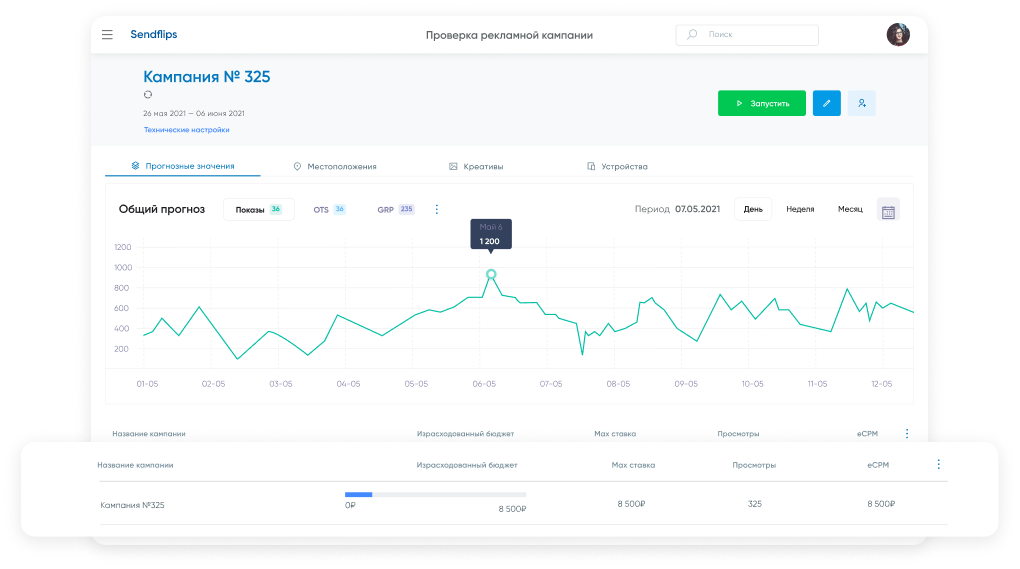Open the calendar date picker icon
Viewport: 1020px width, 569px height.
[x=888, y=210]
